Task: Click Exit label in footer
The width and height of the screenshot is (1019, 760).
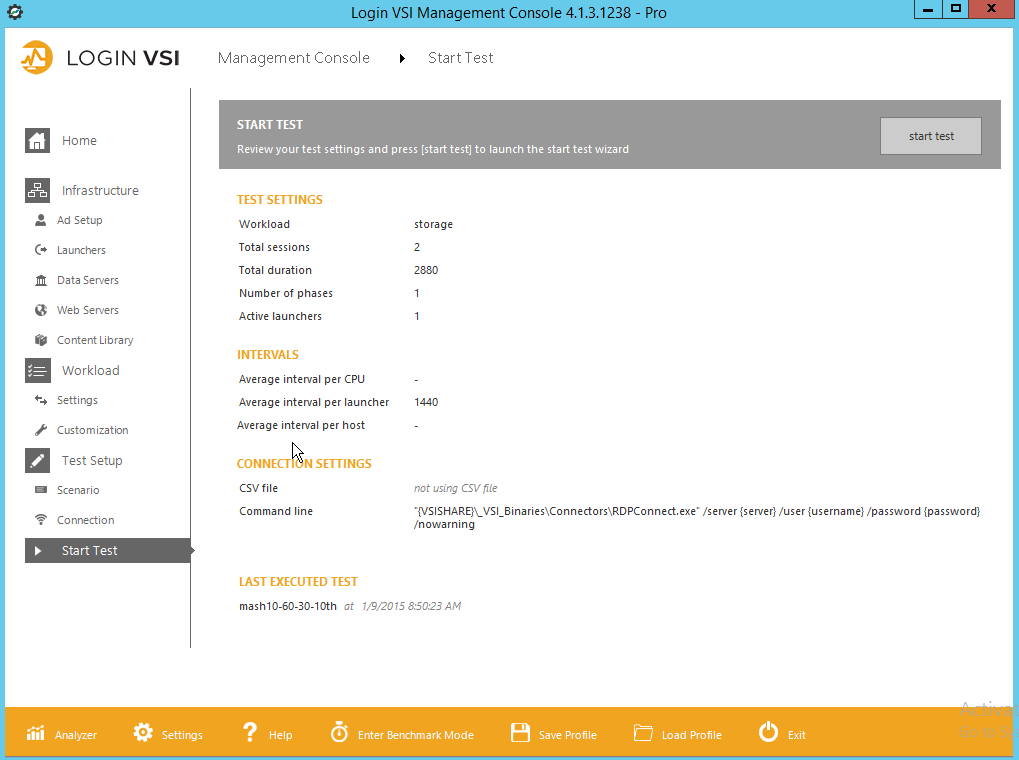Action: [x=796, y=735]
